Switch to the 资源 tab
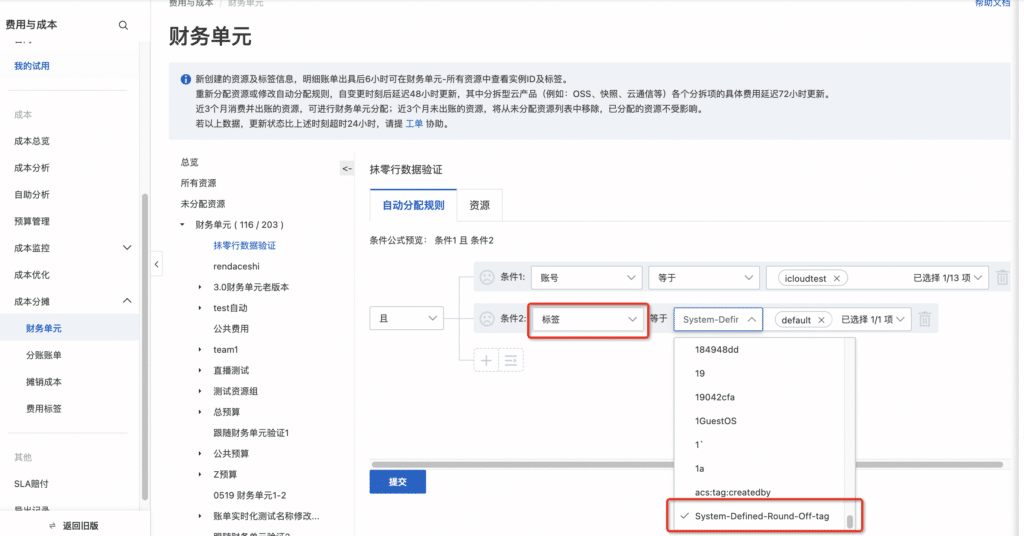 [479, 205]
